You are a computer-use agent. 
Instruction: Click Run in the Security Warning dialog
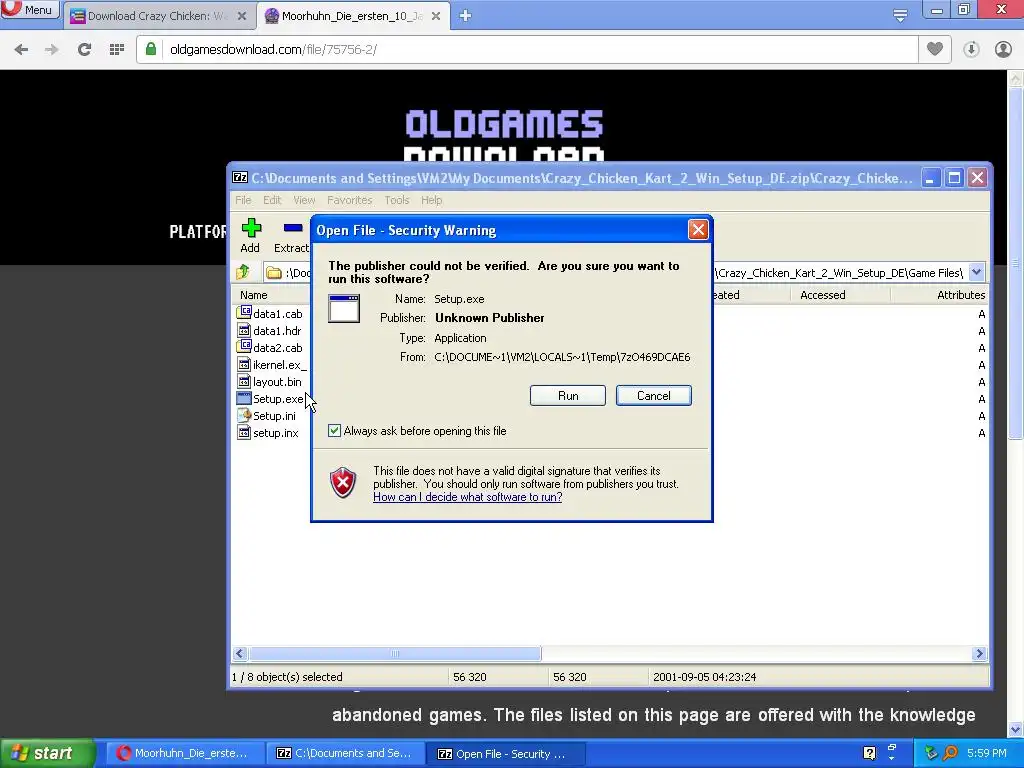(x=568, y=396)
